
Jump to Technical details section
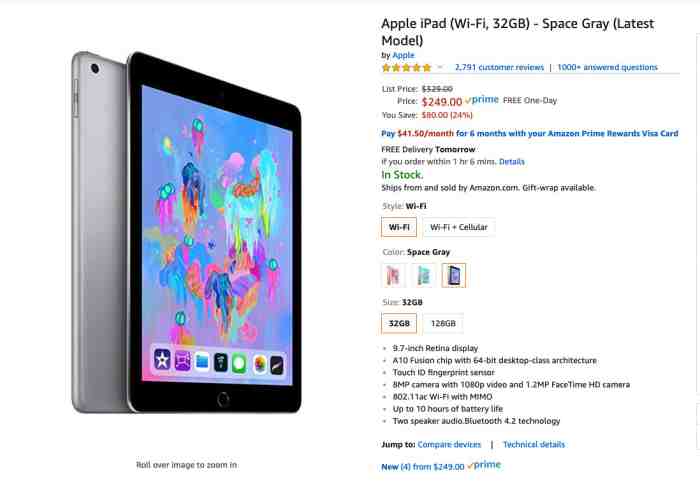pyautogui.click(x=533, y=445)
